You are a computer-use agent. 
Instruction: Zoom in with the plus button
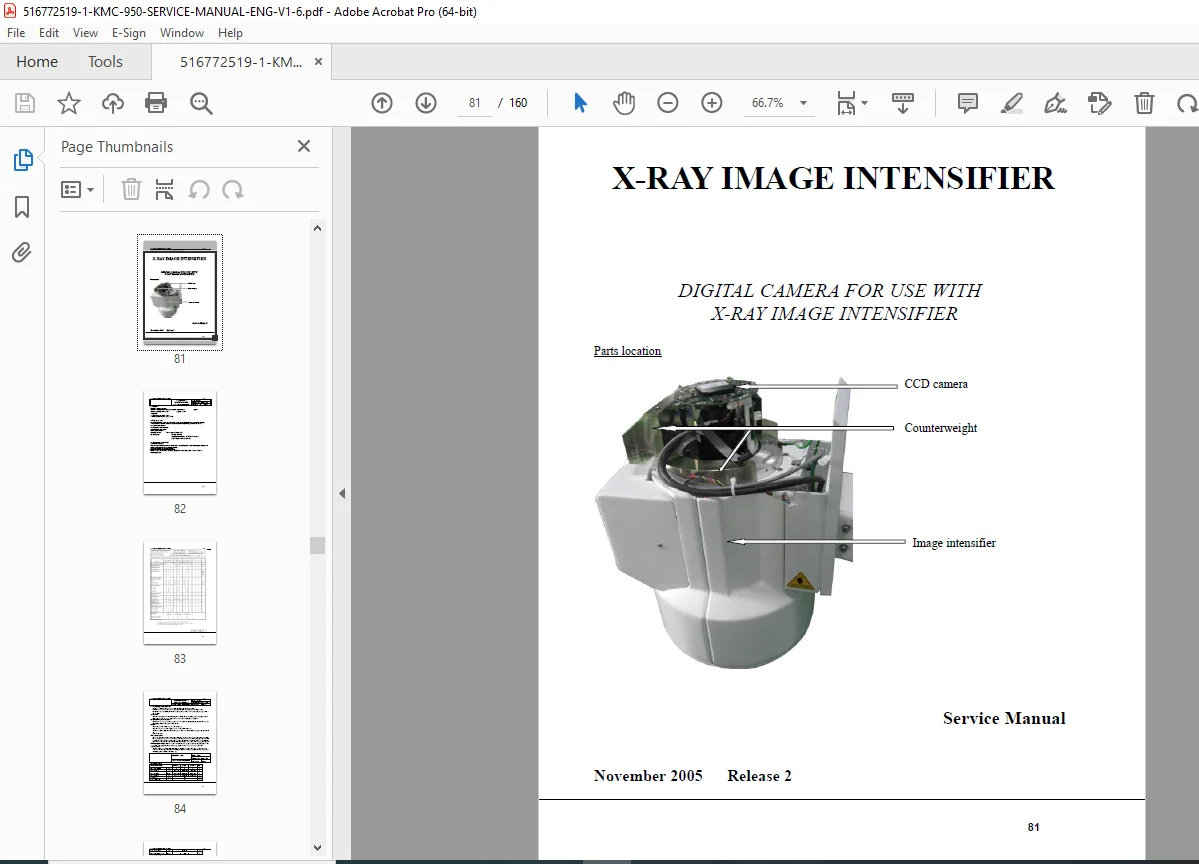click(712, 103)
